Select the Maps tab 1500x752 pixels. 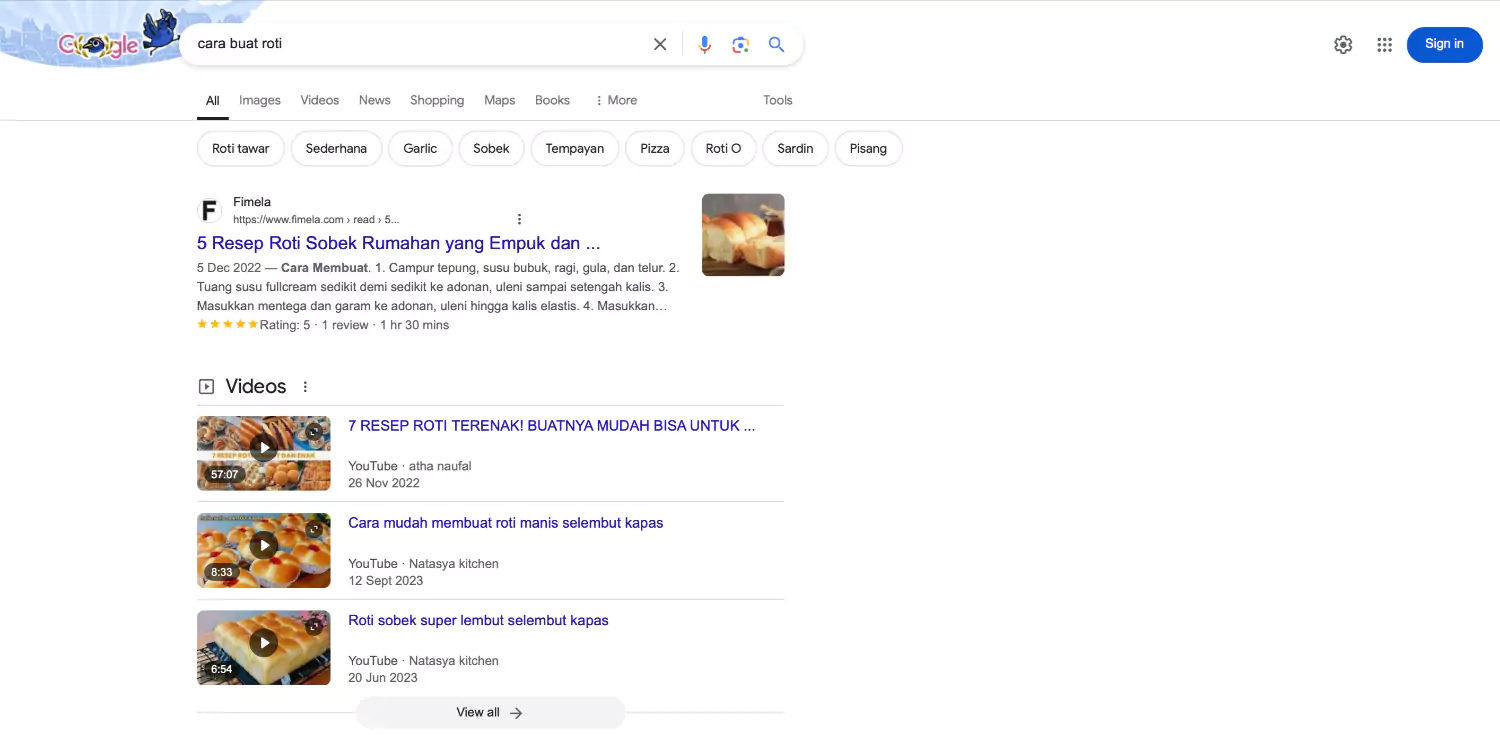point(500,100)
